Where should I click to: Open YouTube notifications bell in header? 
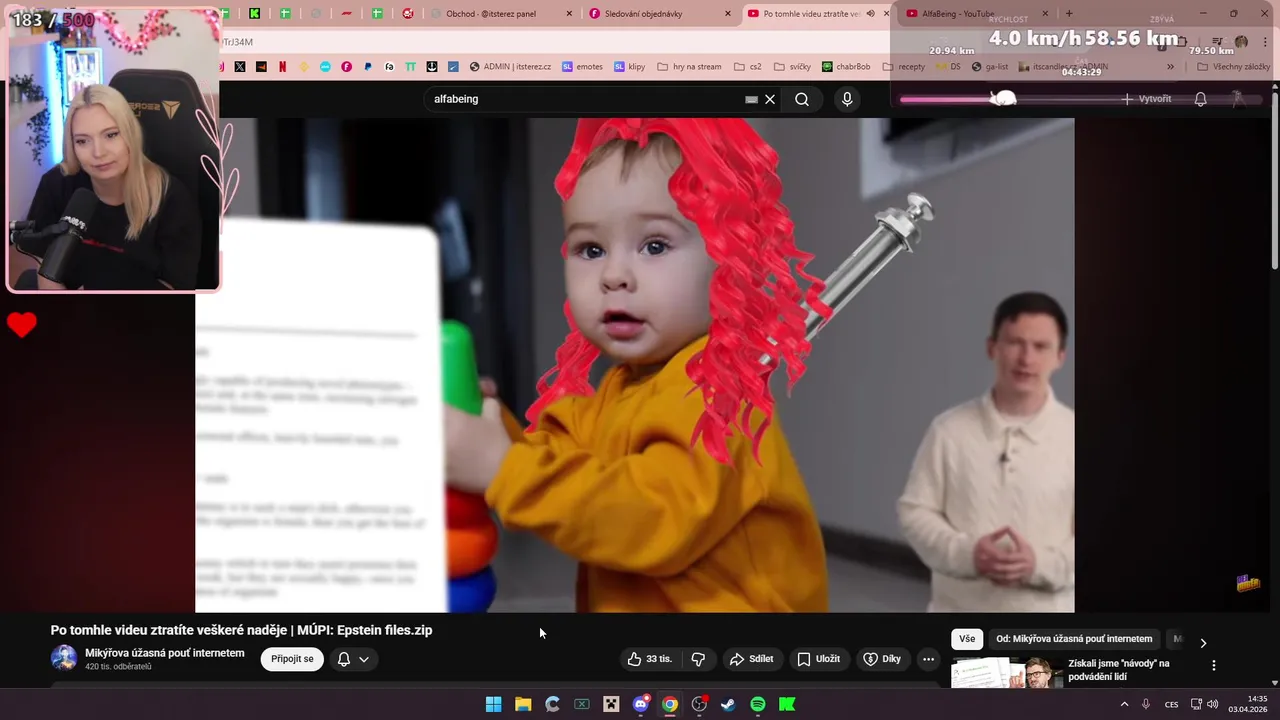point(1200,99)
